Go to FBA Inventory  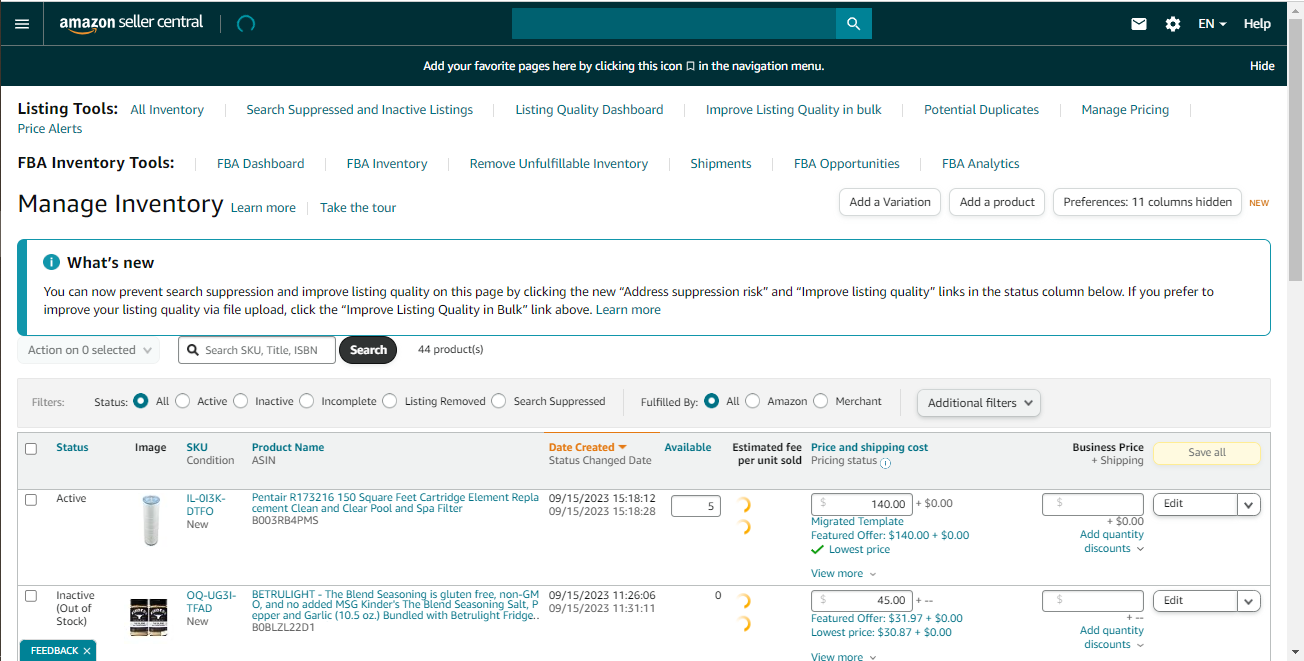[387, 164]
